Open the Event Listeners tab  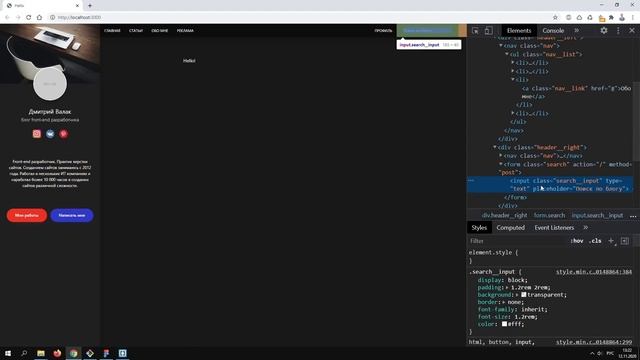pos(554,228)
